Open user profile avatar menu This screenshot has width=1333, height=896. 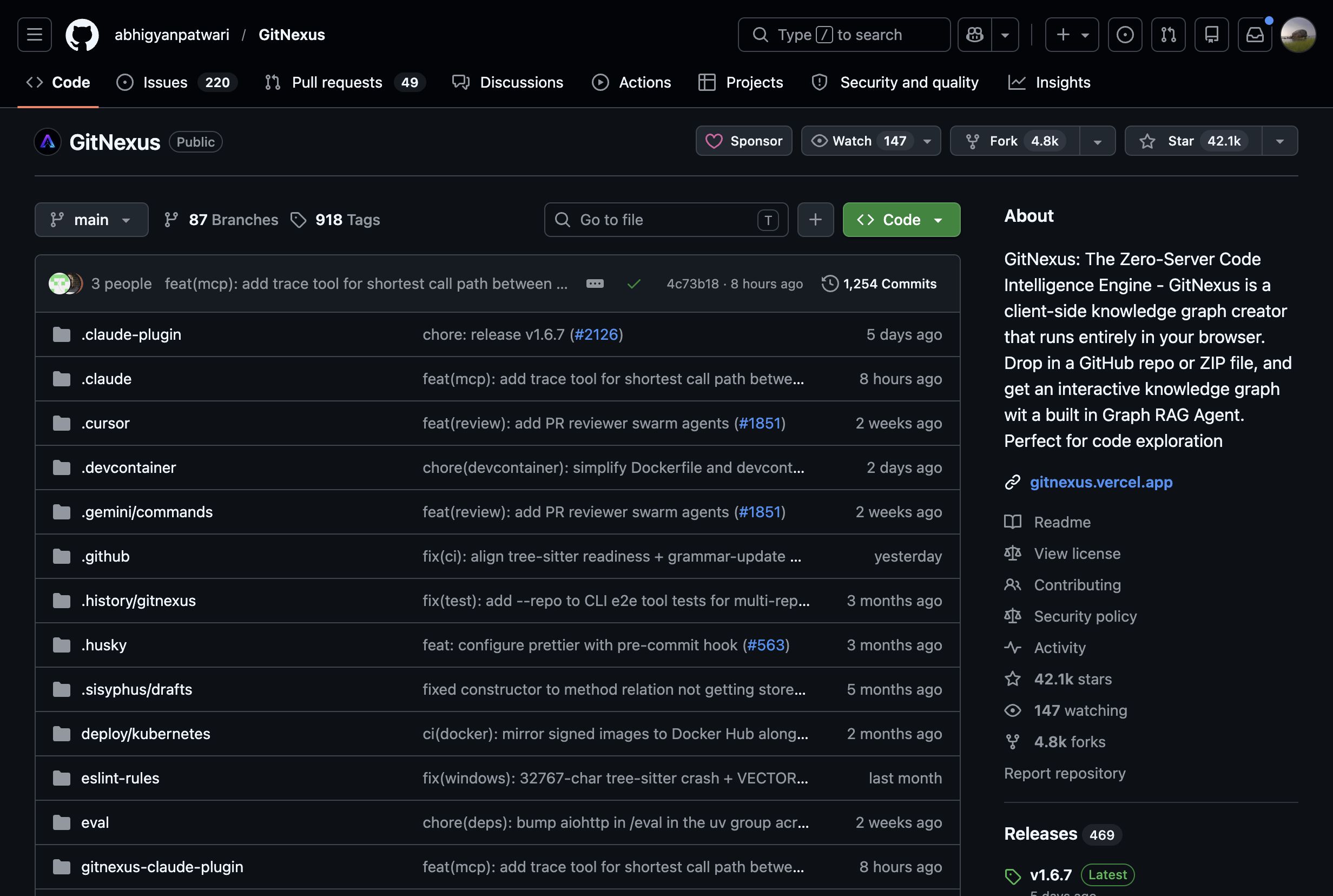1298,35
